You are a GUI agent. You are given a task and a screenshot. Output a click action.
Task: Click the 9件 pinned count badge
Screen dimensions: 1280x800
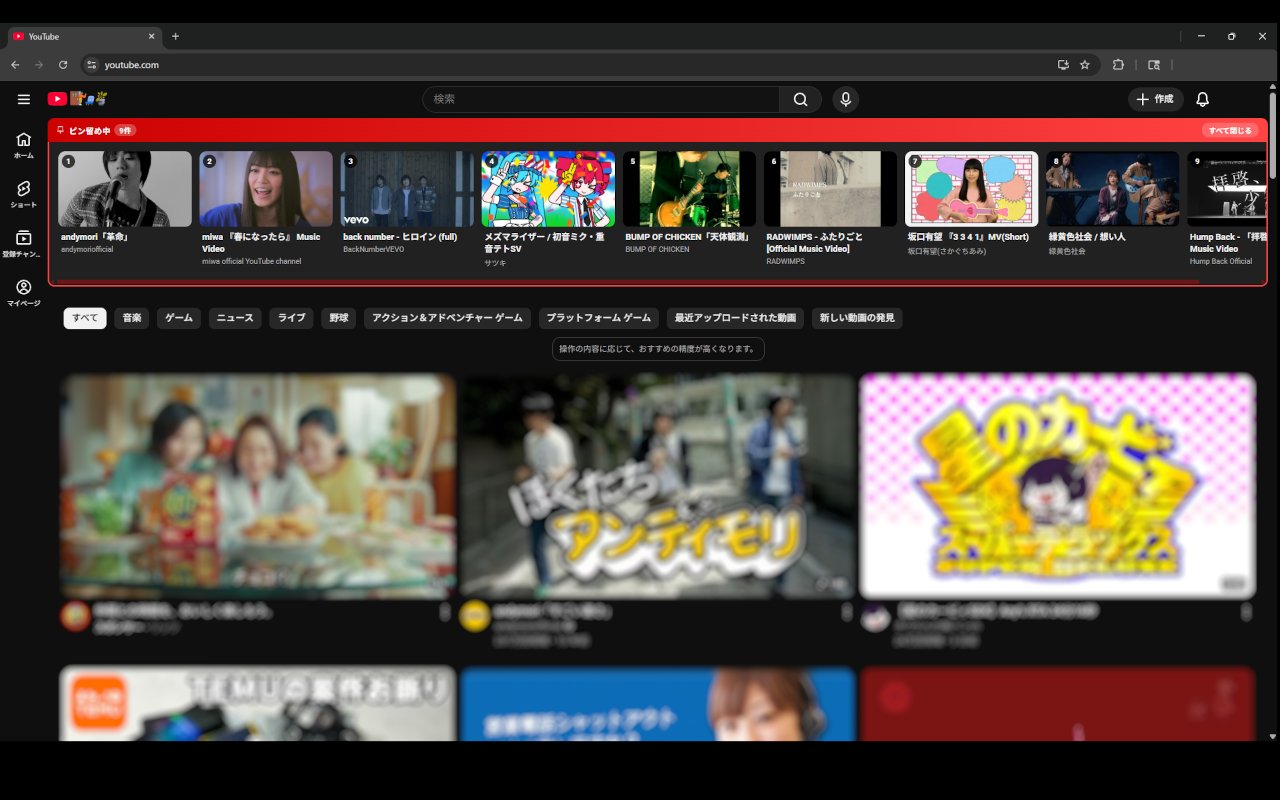[x=124, y=130]
